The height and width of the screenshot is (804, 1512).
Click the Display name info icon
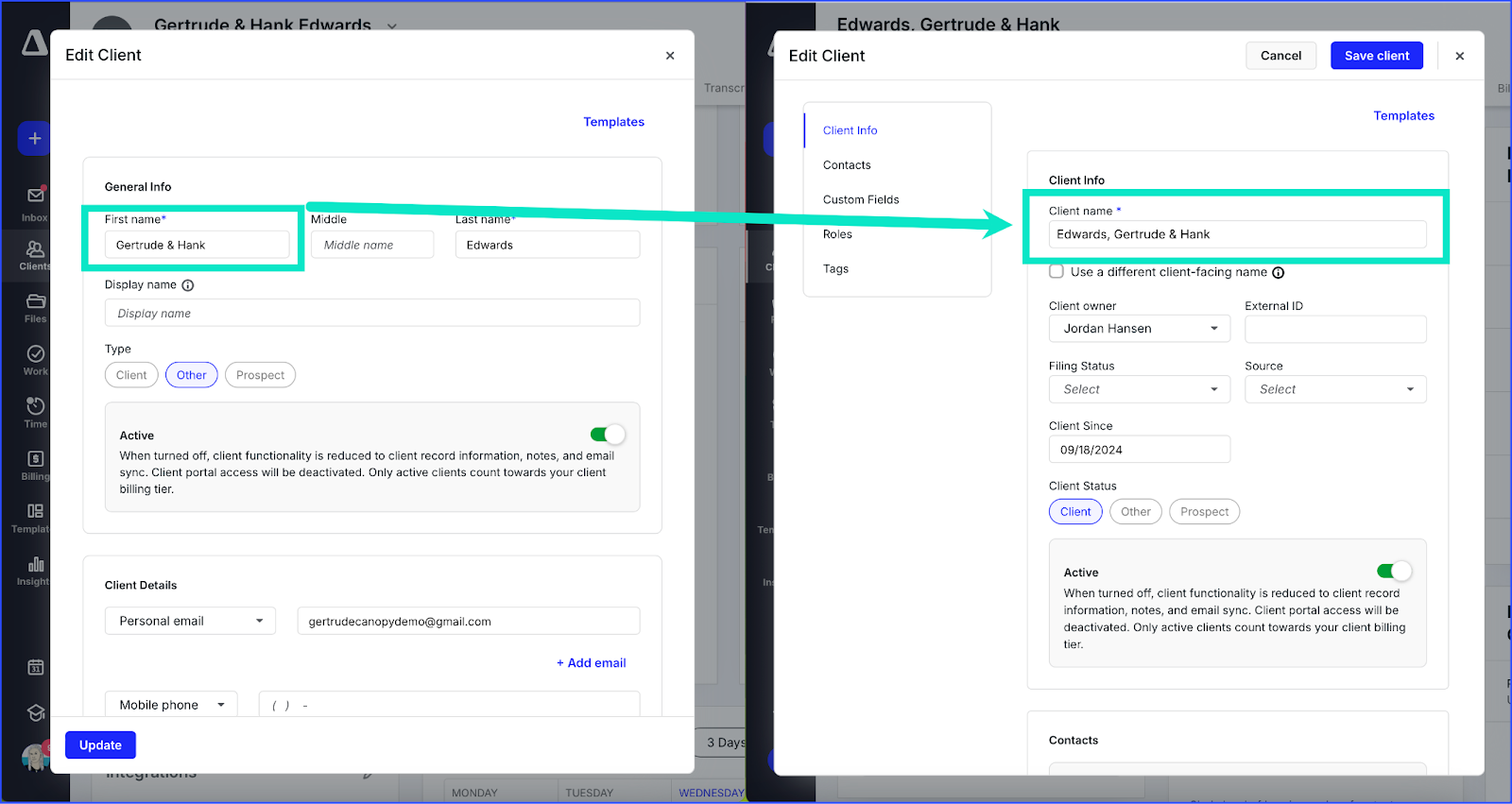(187, 285)
